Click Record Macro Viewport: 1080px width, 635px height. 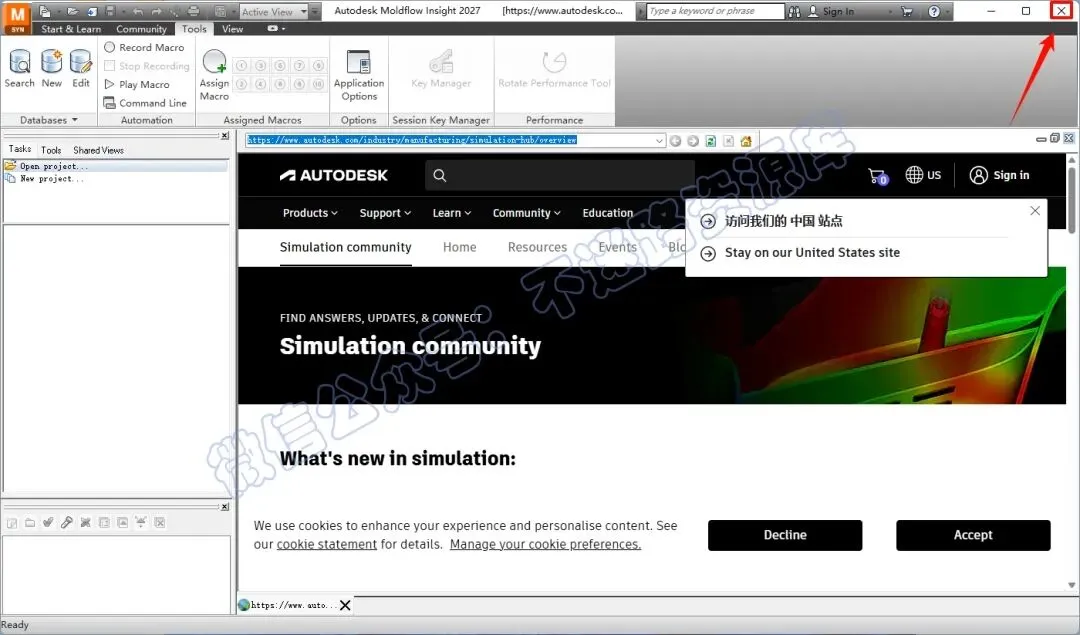[x=144, y=48]
